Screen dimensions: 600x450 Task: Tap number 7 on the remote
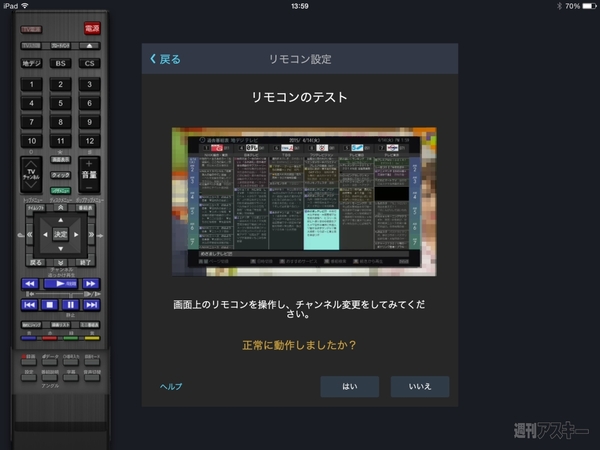(x=31, y=122)
